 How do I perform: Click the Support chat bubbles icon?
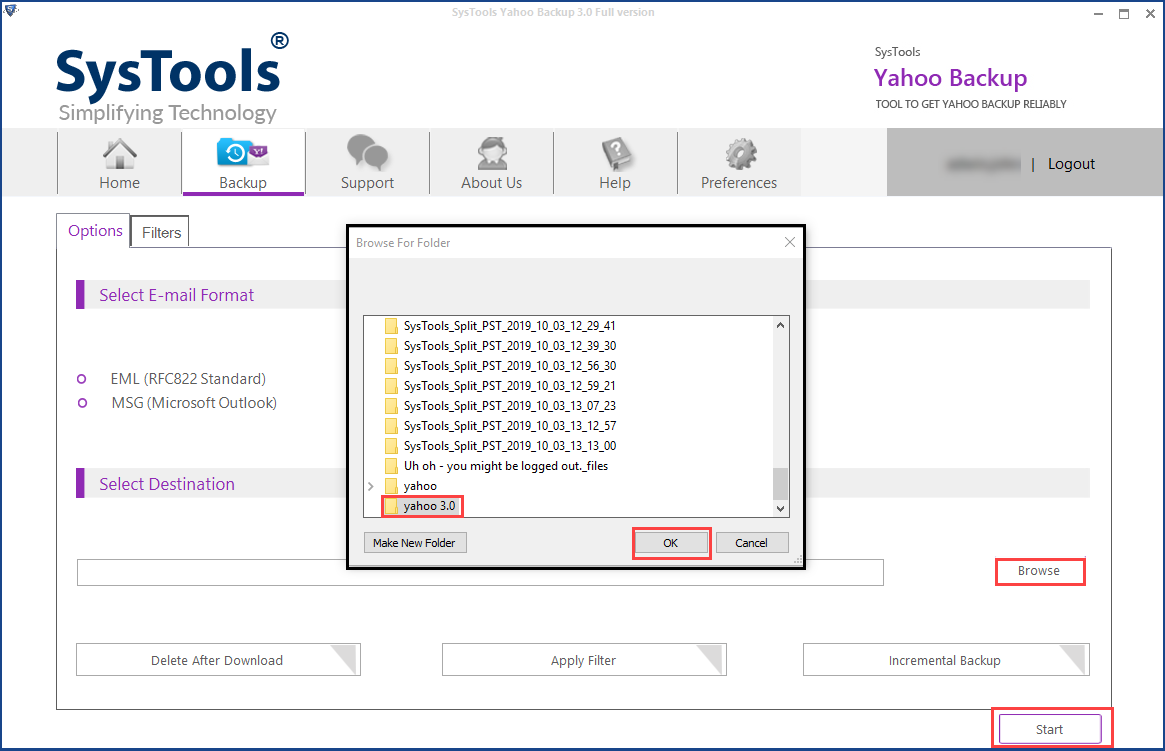(367, 154)
